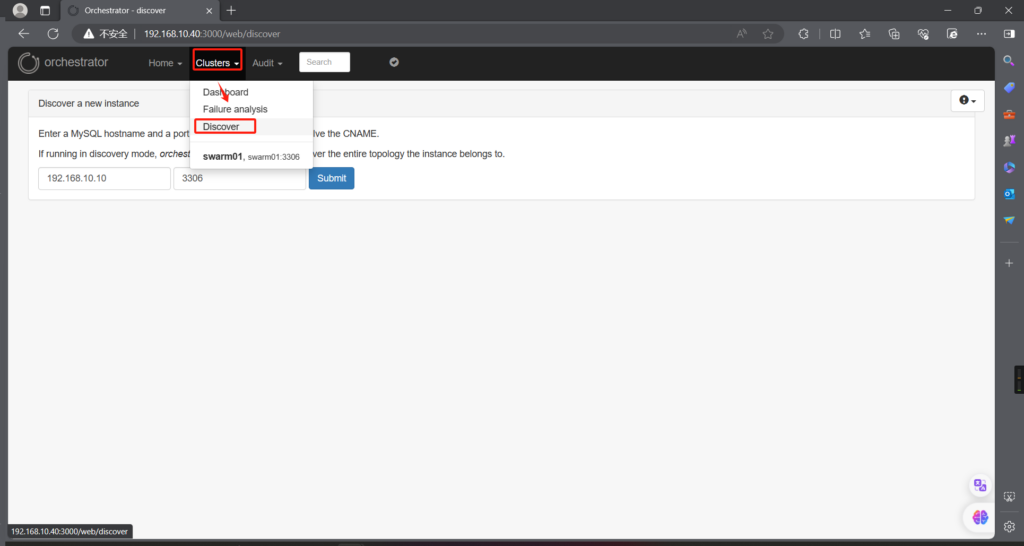
Task: Click the checkmark status icon in navbar
Action: [394, 62]
